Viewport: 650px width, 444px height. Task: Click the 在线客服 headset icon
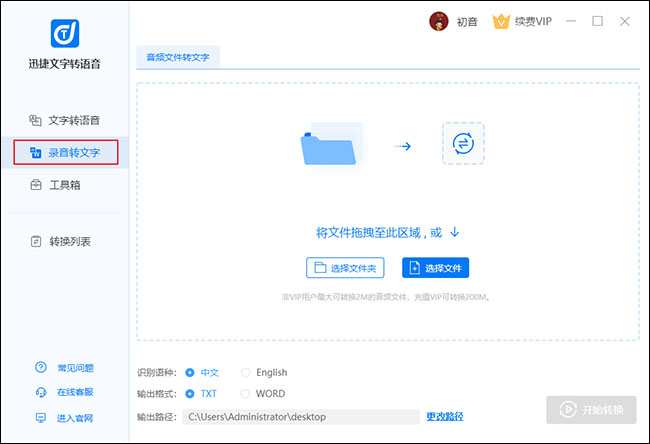click(x=41, y=392)
